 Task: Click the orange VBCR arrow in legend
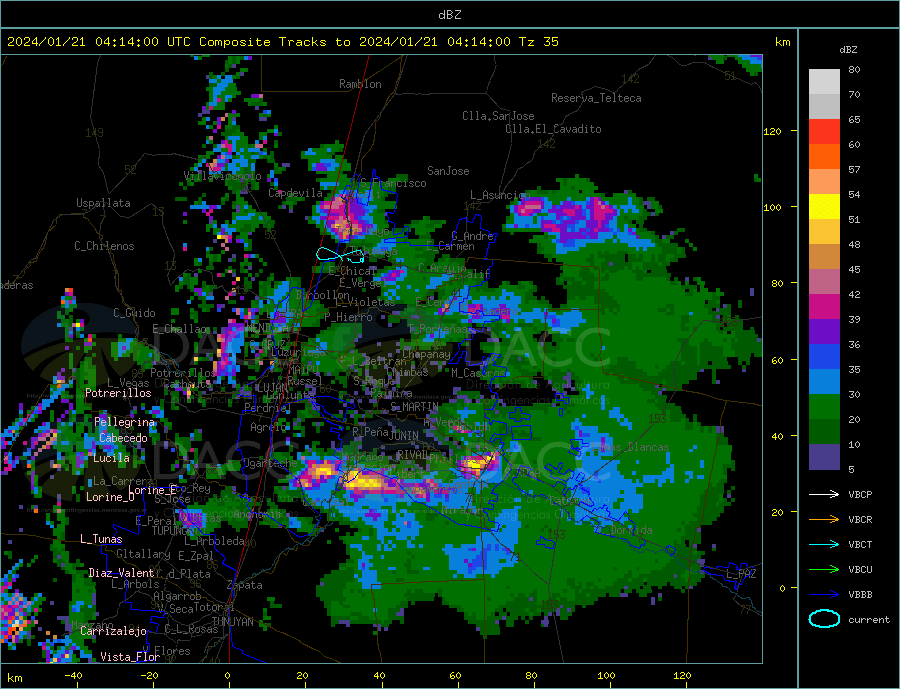pos(824,520)
